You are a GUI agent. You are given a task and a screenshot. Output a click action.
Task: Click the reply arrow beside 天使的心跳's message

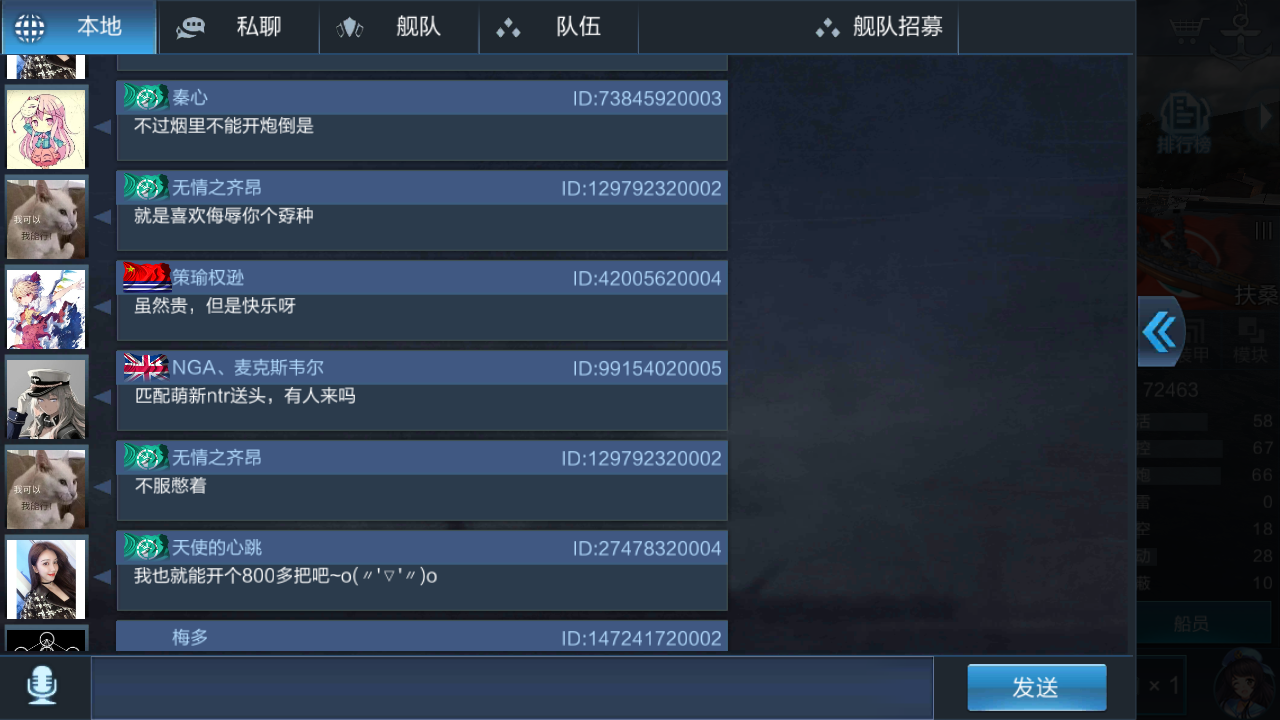(x=102, y=577)
